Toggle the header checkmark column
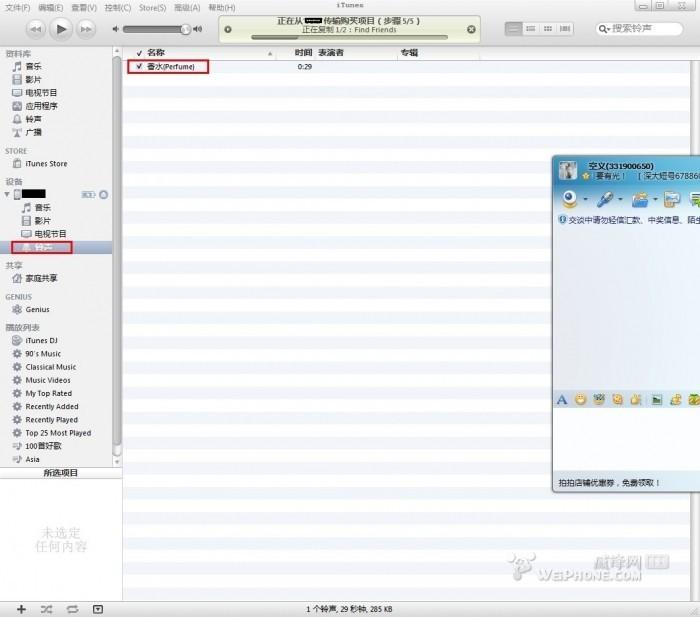This screenshot has width=700, height=617. 139,53
